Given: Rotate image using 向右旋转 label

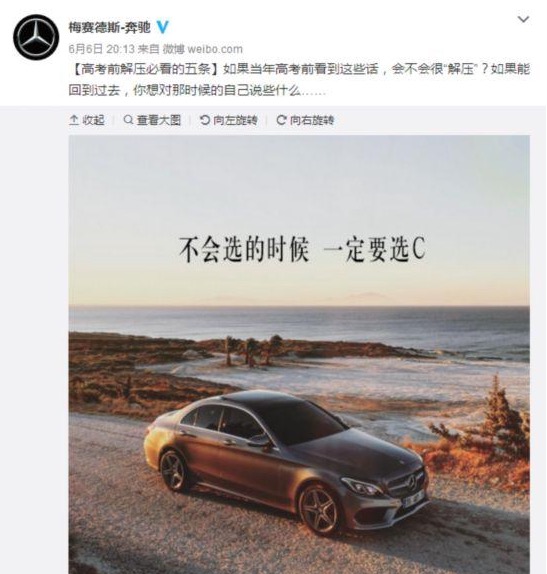Looking at the screenshot, I should [312, 120].
